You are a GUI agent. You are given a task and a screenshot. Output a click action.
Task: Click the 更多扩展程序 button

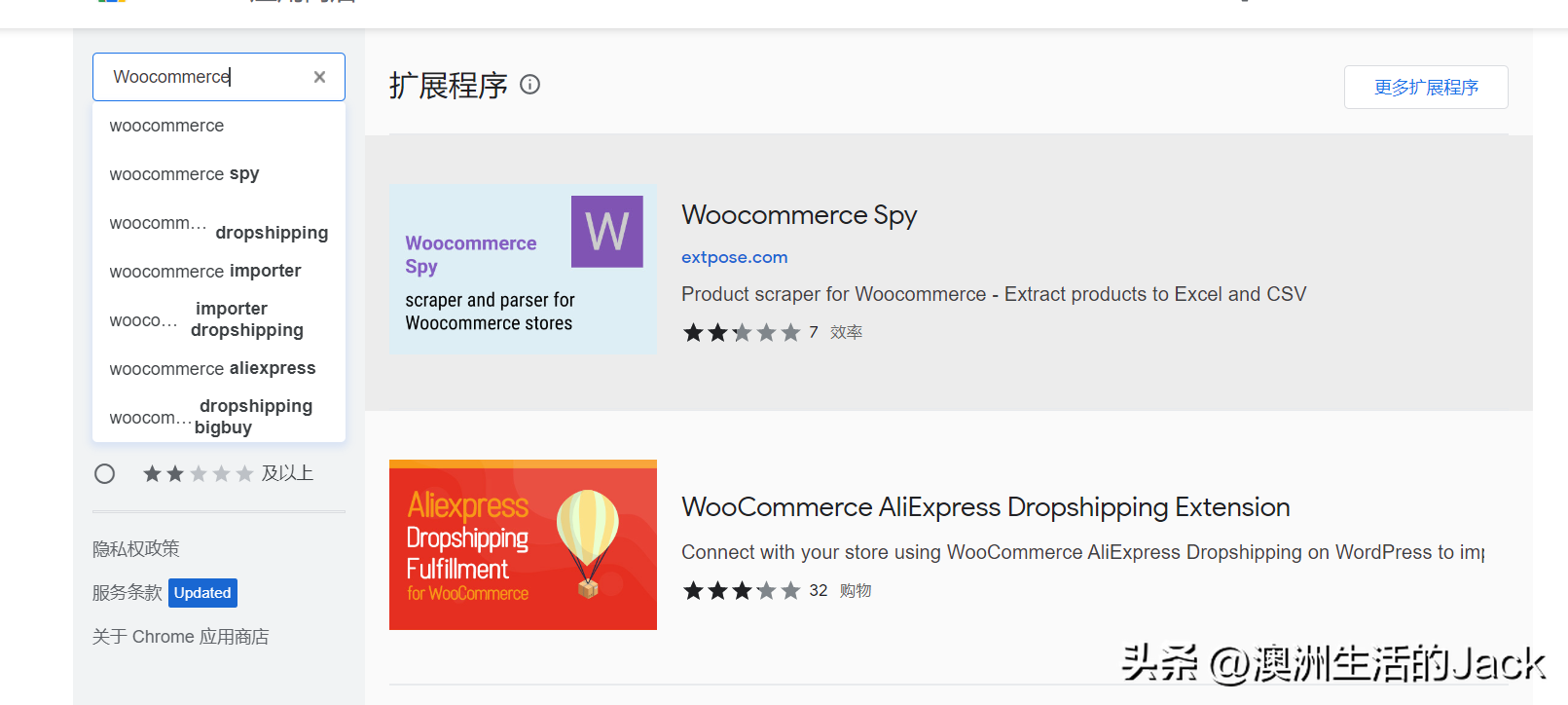click(x=1426, y=88)
